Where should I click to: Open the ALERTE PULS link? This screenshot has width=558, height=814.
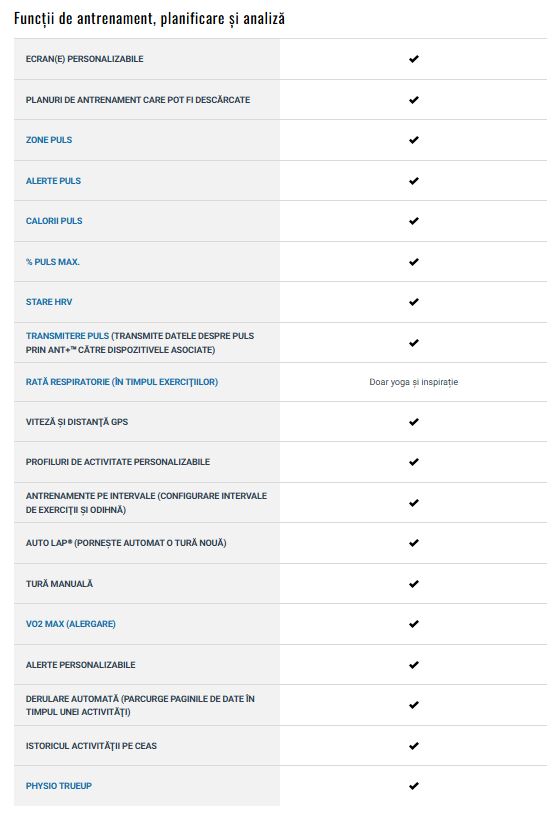(x=53, y=181)
